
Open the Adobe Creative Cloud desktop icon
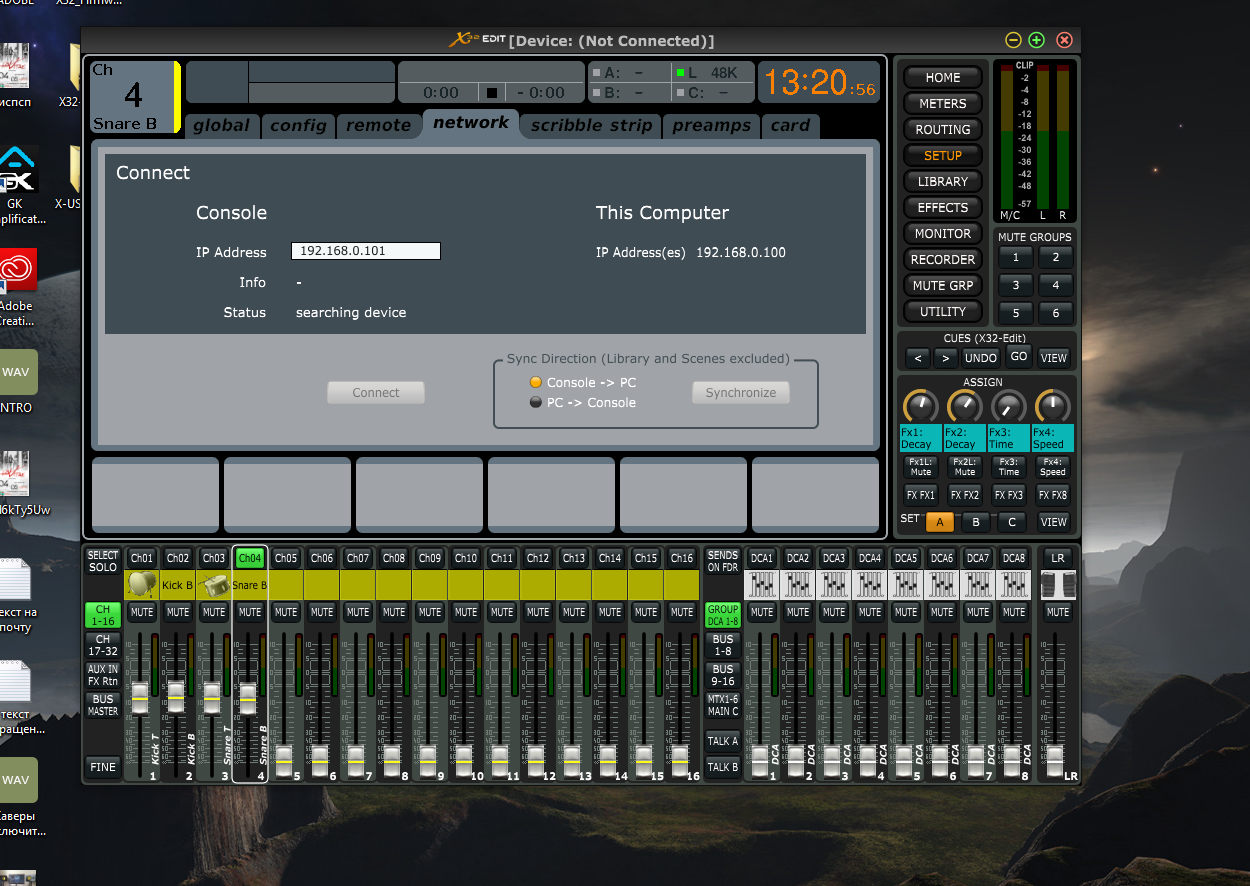pos(17,290)
